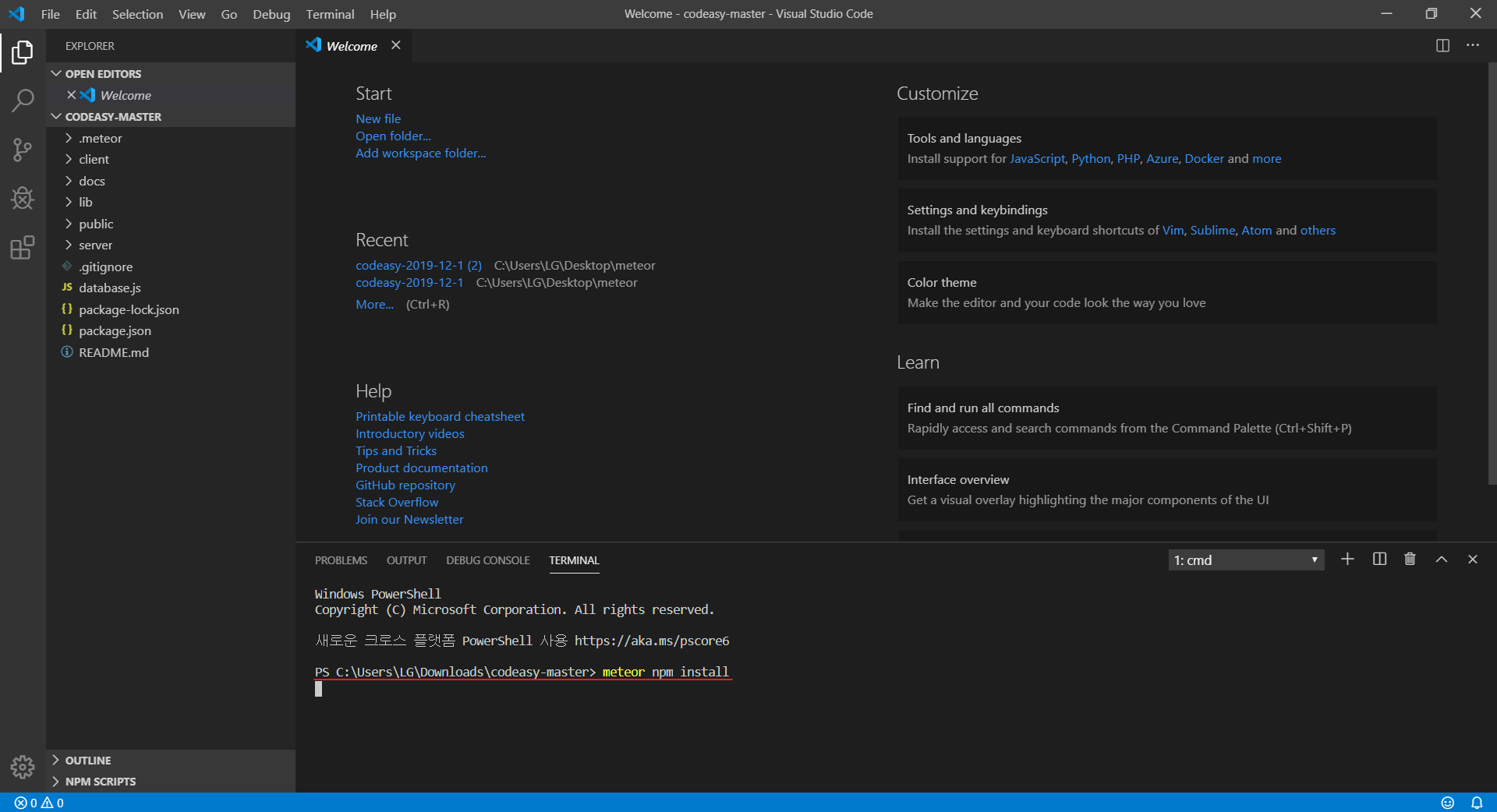Maximize the terminal panel size
This screenshot has width=1497, height=812.
pyautogui.click(x=1442, y=559)
